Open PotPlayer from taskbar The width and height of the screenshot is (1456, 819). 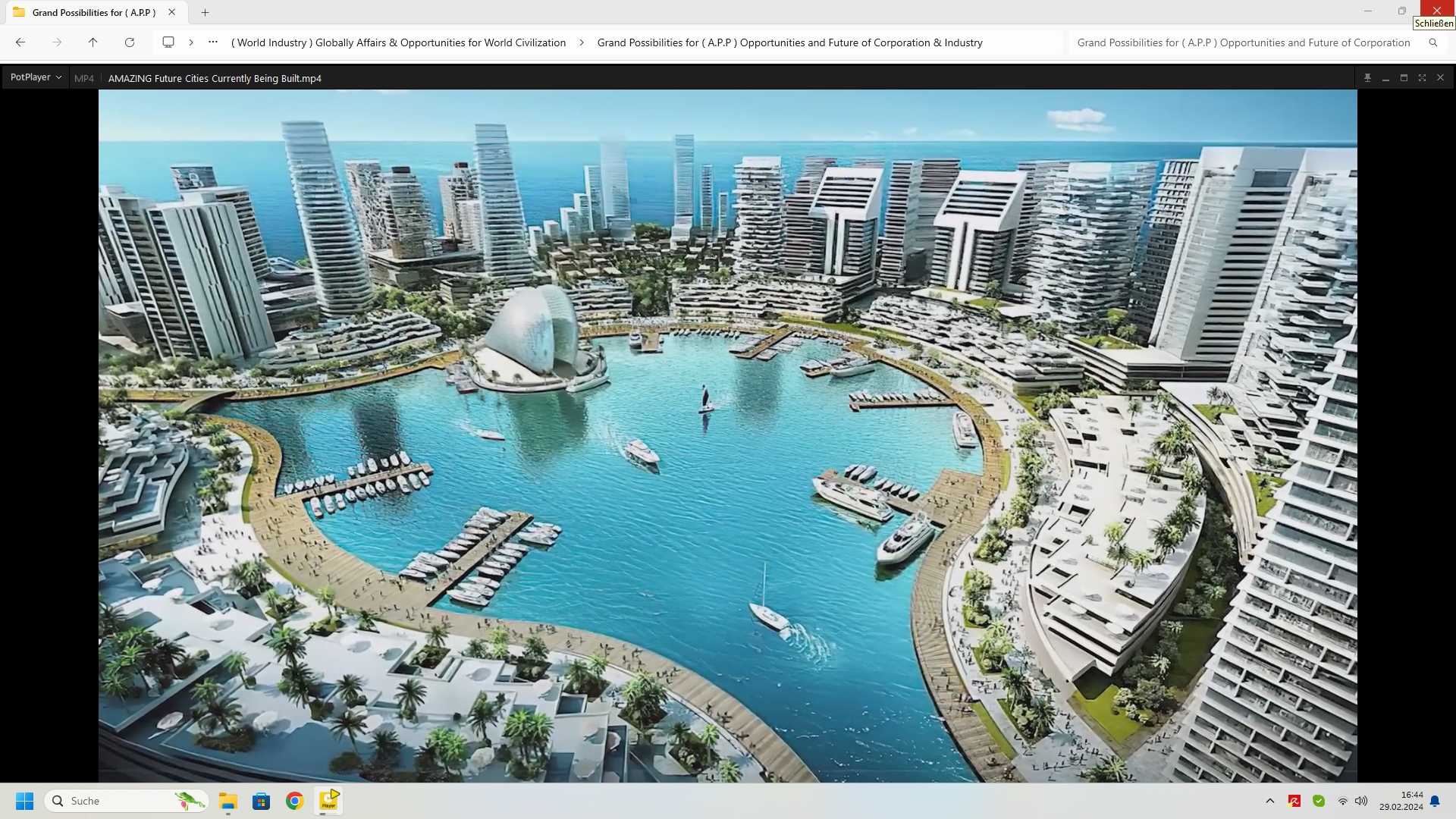(328, 801)
